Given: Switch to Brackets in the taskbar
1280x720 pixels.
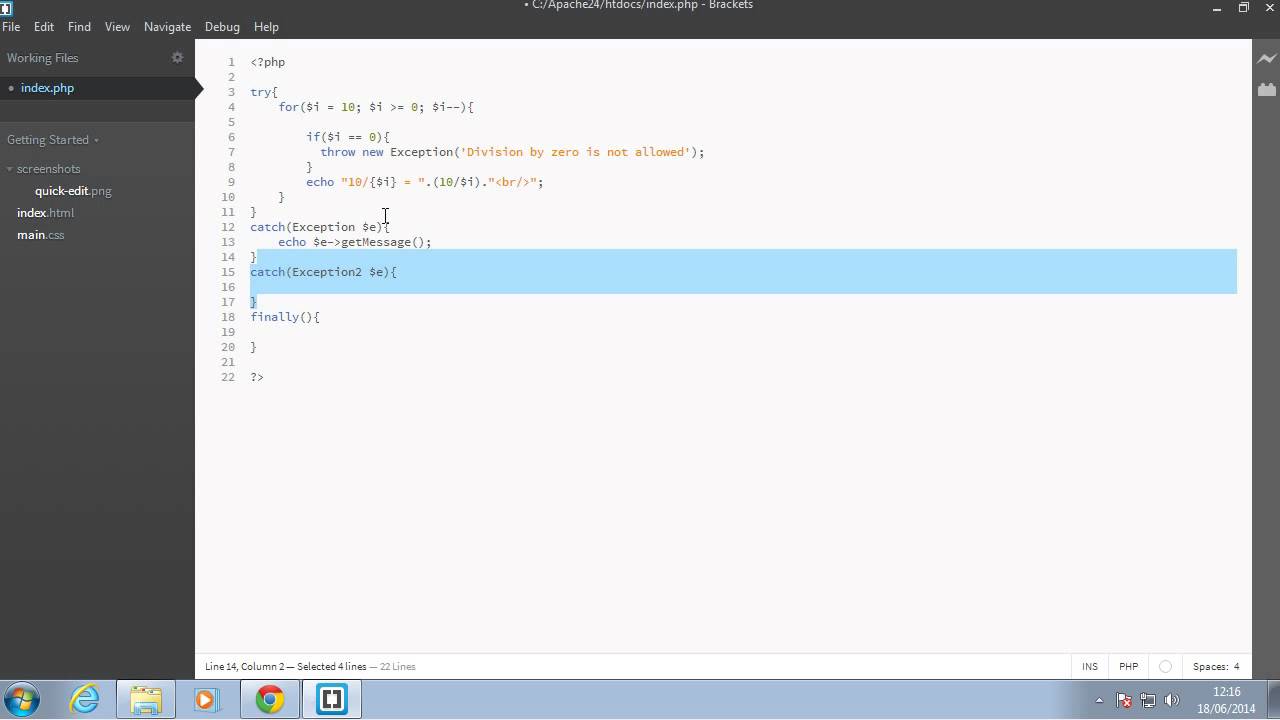Looking at the screenshot, I should click(331, 699).
